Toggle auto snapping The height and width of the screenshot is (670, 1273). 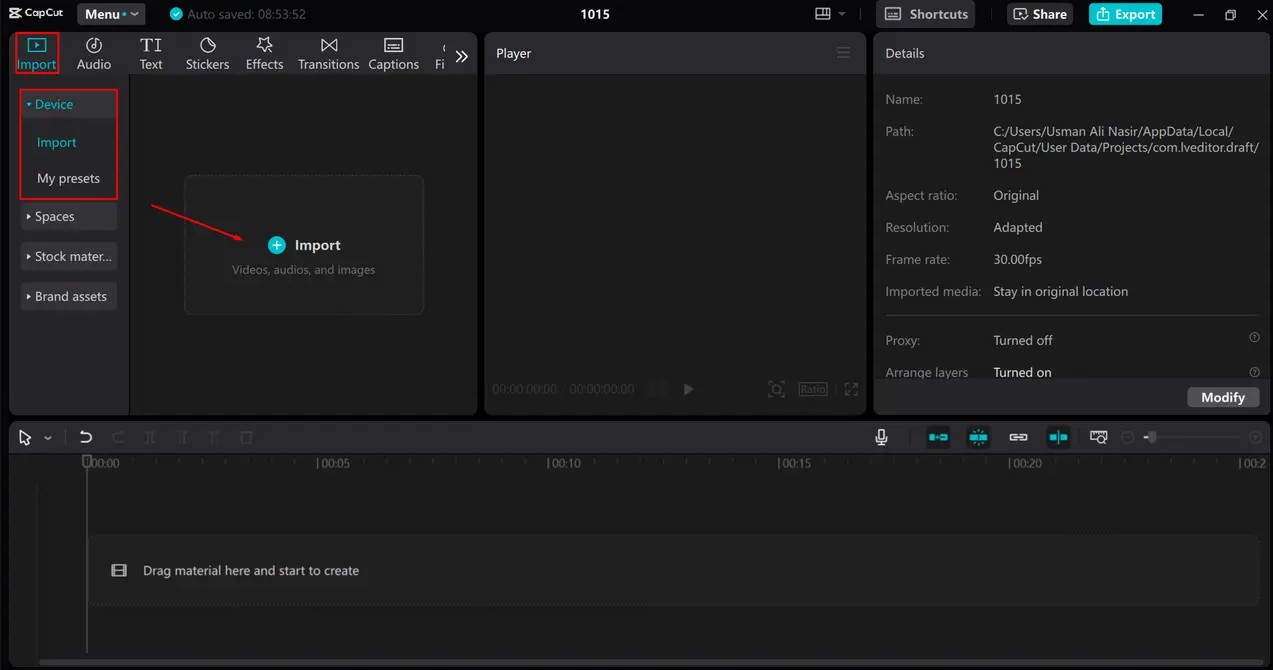pos(978,437)
